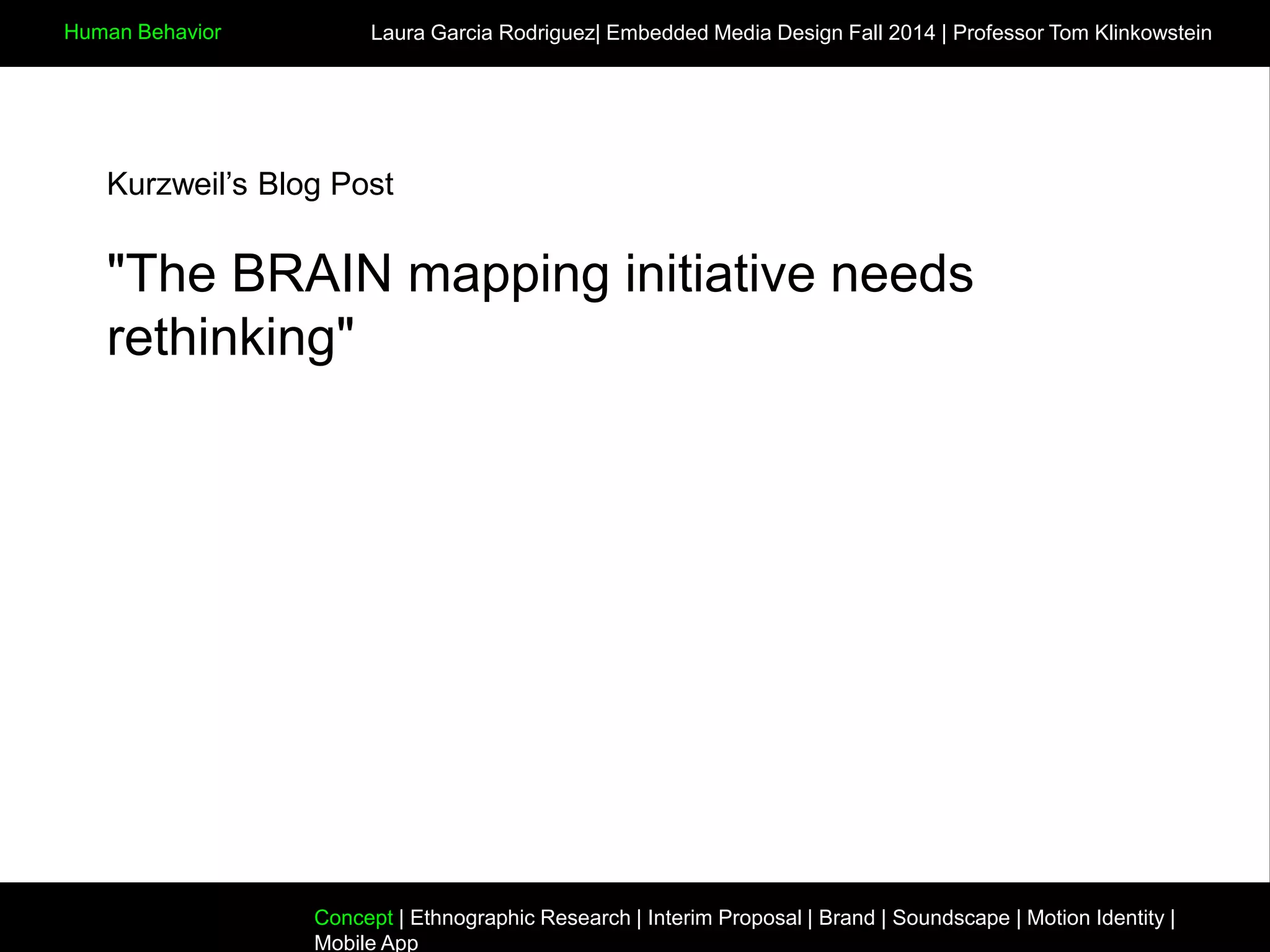Click the green Human Behavior title
The height and width of the screenshot is (952, 1270).
pyautogui.click(x=143, y=32)
